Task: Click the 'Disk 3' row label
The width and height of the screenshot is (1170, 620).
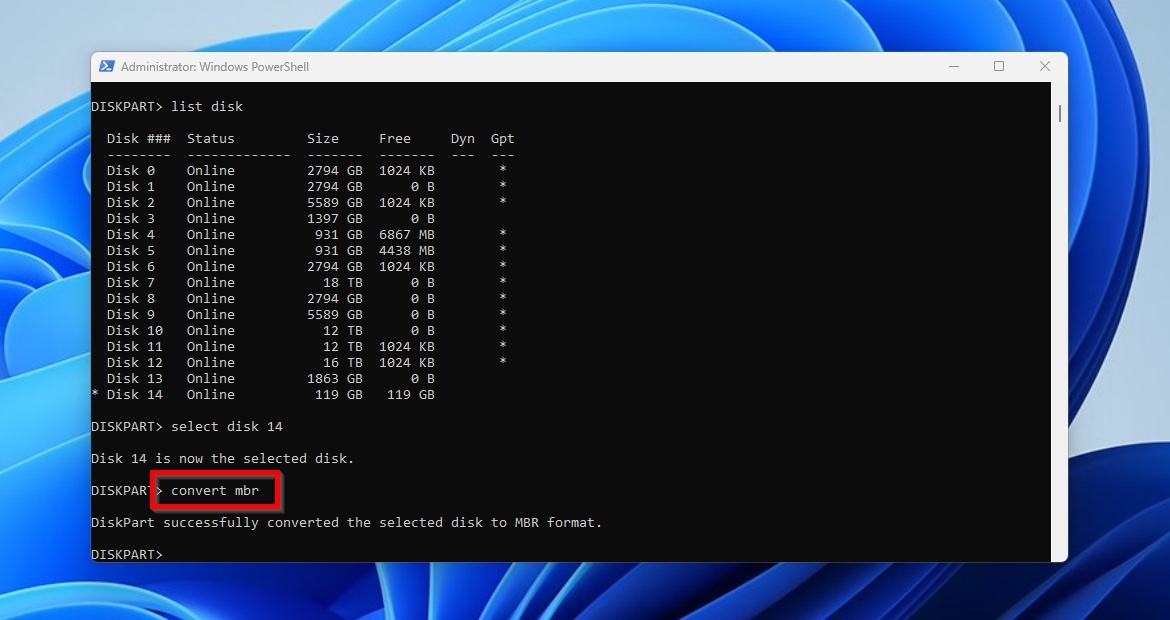Action: tap(131, 219)
